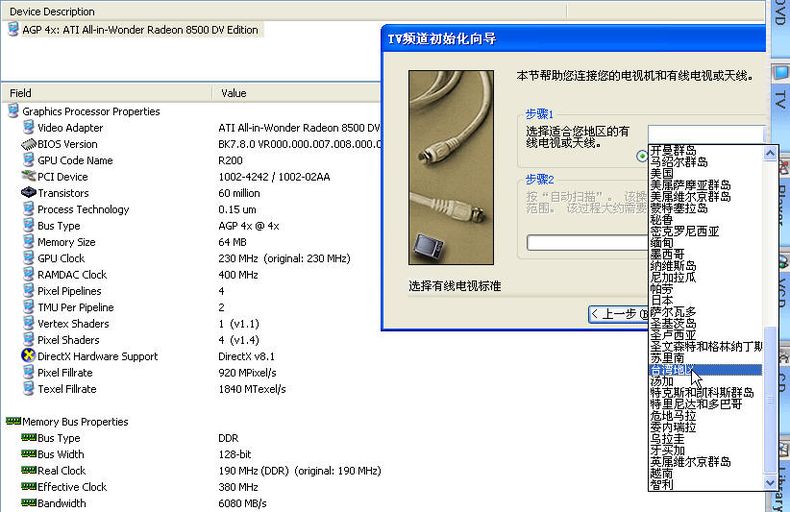Open the region combo box field
The image size is (790, 512).
click(x=706, y=134)
